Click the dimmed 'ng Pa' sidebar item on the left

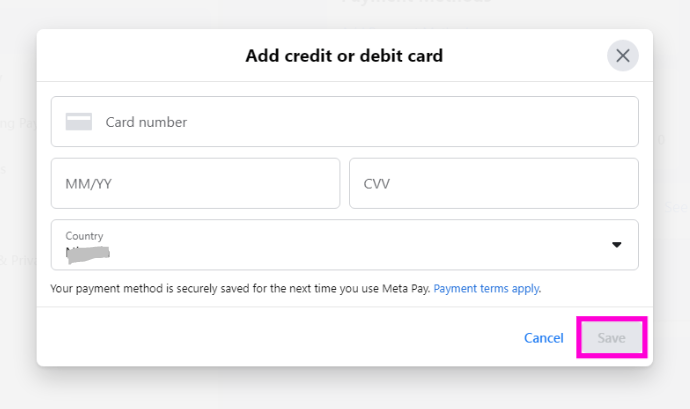point(18,123)
